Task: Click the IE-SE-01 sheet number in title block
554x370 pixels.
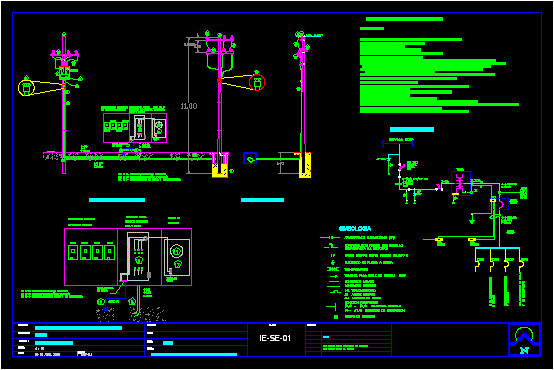Action: pyautogui.click(x=275, y=338)
